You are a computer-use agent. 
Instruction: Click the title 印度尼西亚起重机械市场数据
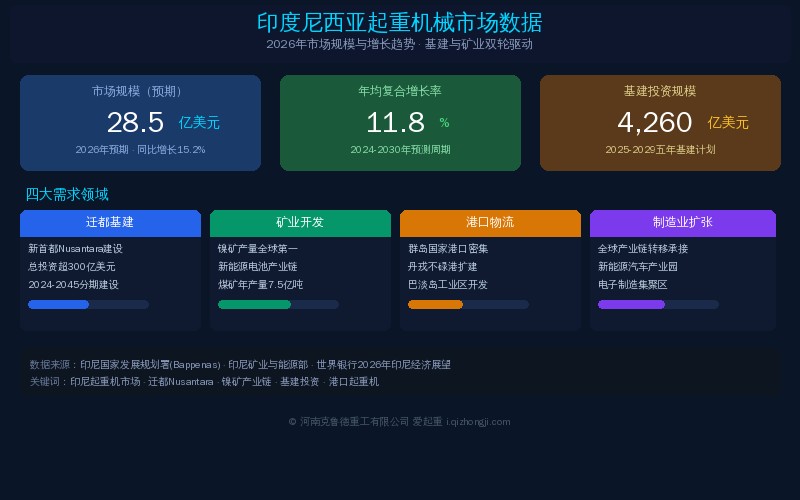tap(399, 23)
